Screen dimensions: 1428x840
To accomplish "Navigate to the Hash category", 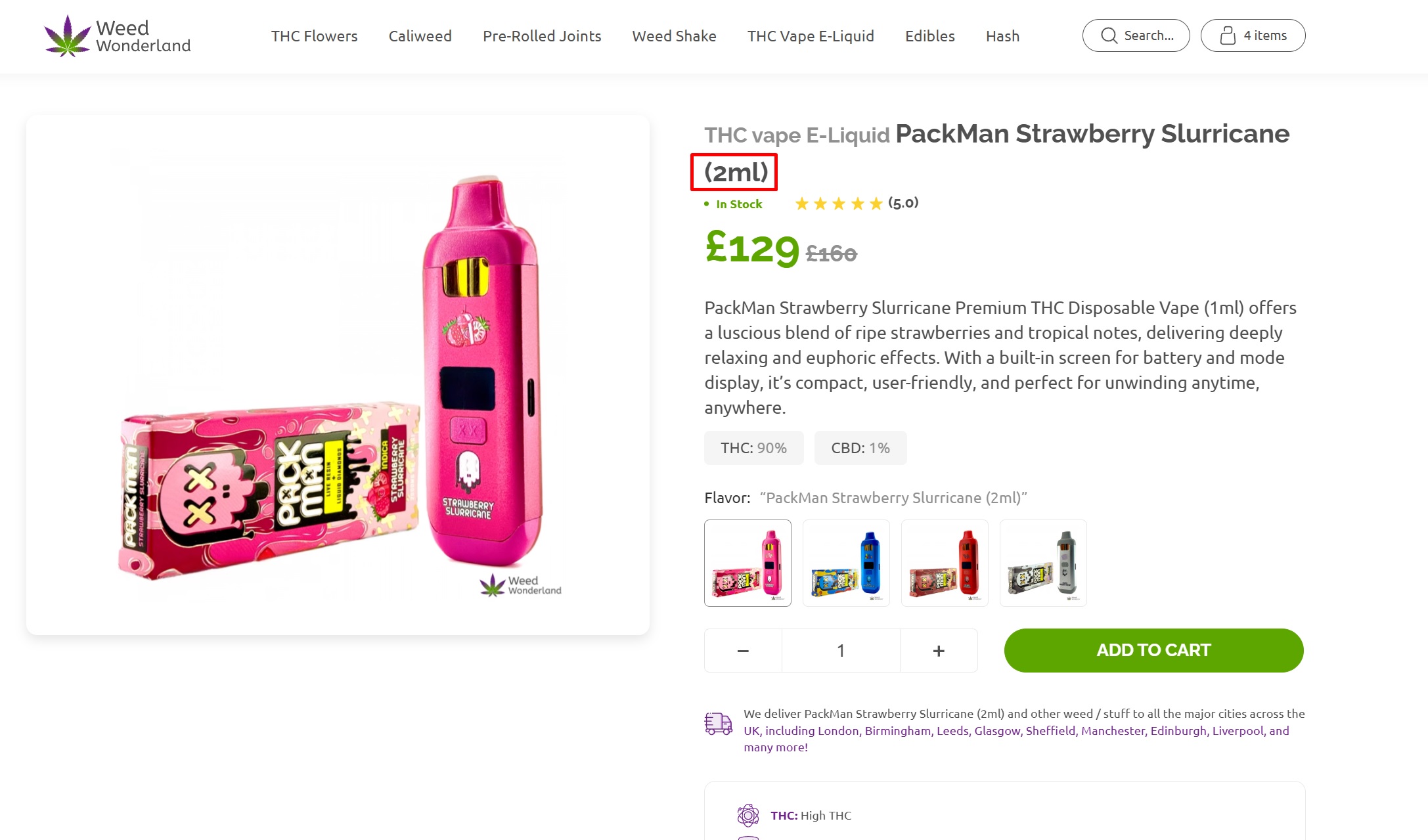I will point(1002,36).
